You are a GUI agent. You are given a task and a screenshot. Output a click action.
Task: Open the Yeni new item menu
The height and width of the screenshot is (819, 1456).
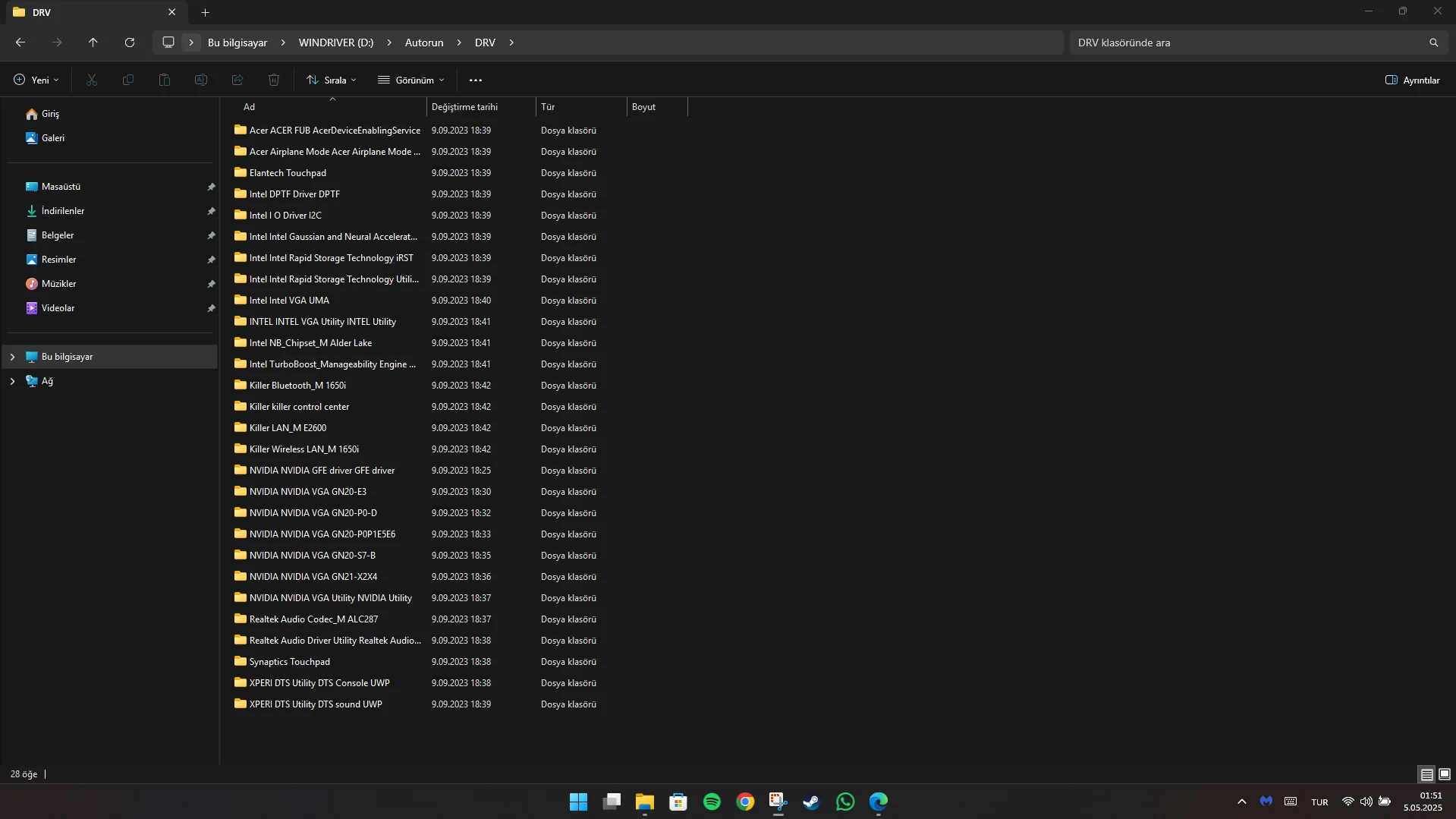coord(36,80)
